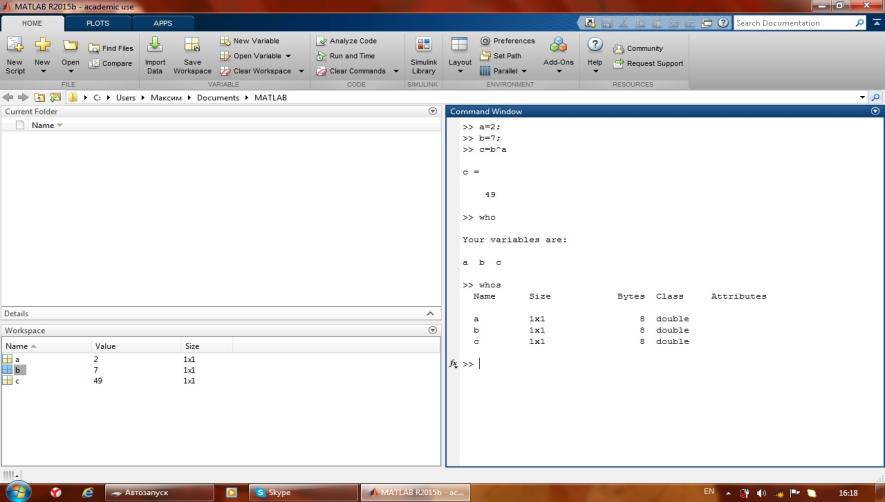
Task: Open the Current Folder panel actions menu
Action: [x=433, y=111]
